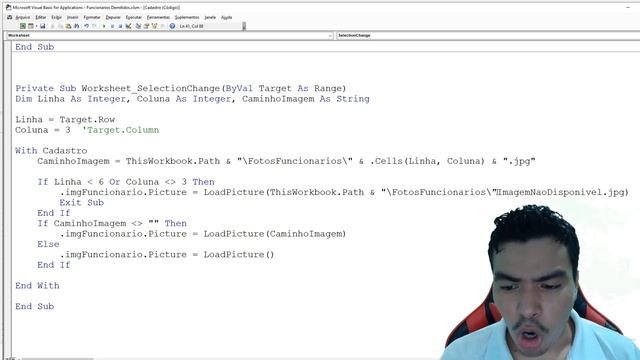
Task: Stop execution with the Reset square icon
Action: click(120, 26)
